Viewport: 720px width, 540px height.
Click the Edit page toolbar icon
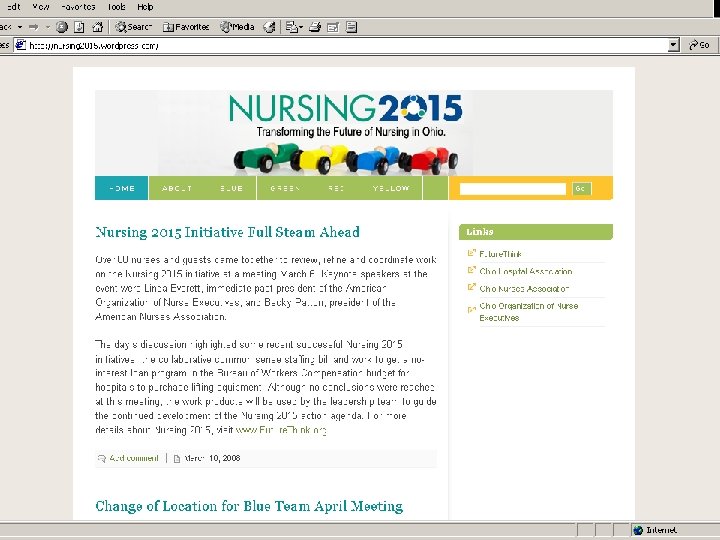pyautogui.click(x=333, y=27)
